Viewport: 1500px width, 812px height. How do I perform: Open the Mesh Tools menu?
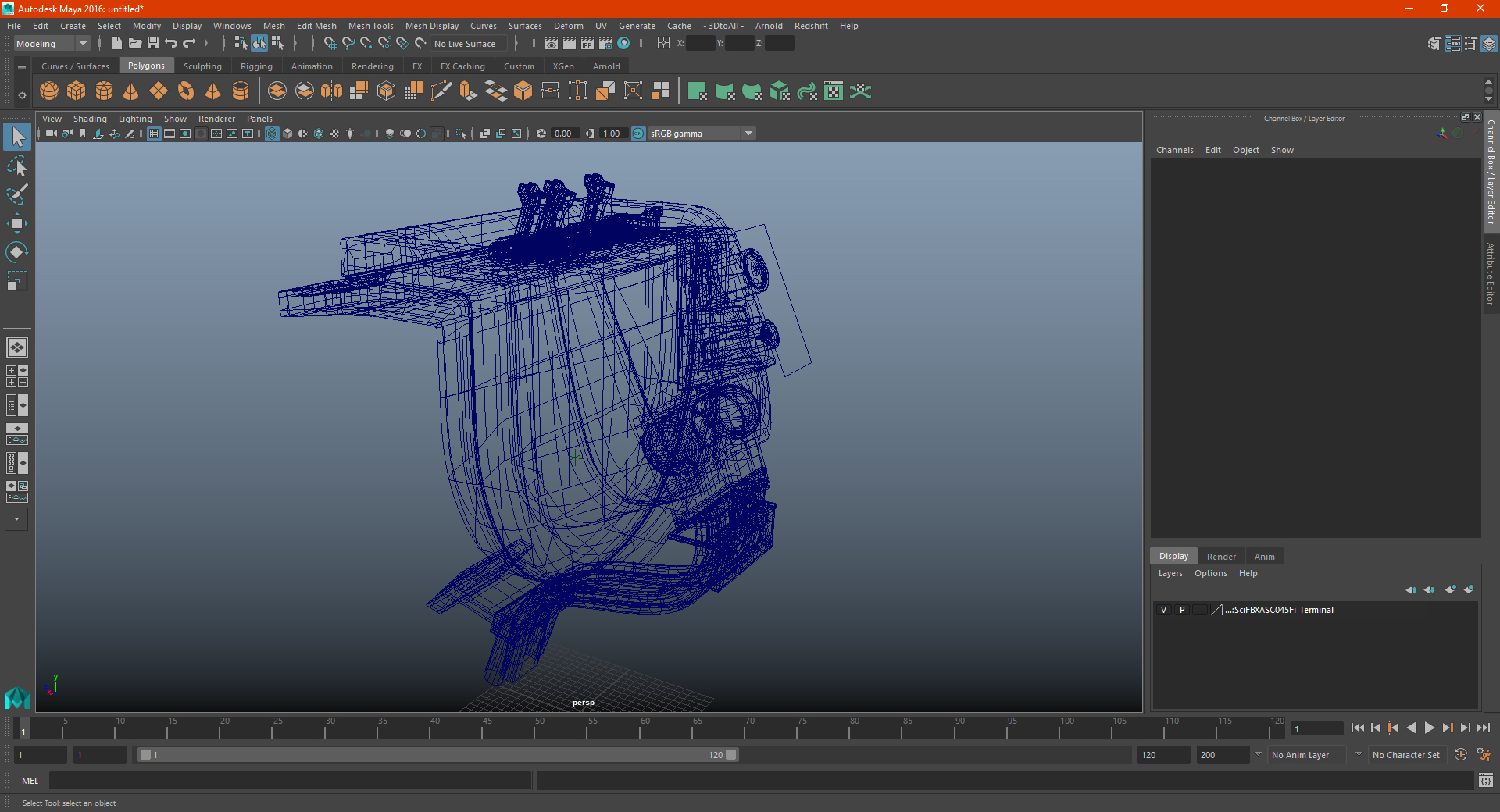click(370, 26)
